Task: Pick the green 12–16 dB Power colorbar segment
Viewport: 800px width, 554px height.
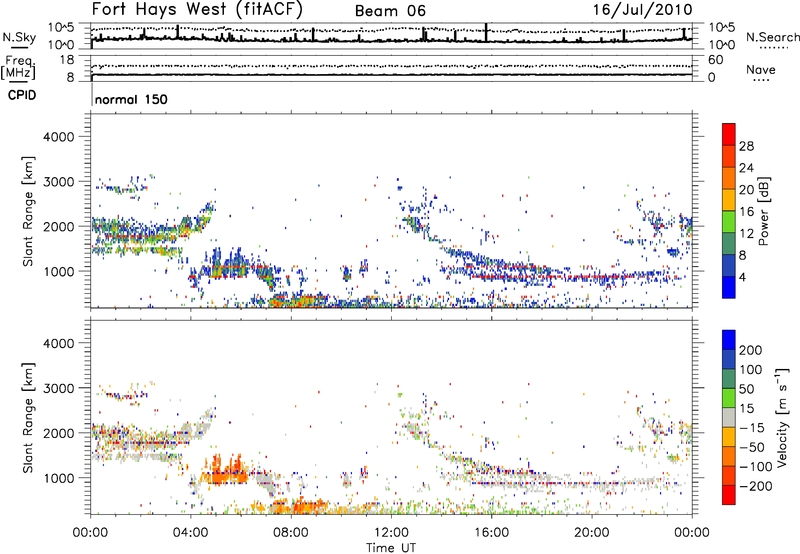Action: point(729,222)
